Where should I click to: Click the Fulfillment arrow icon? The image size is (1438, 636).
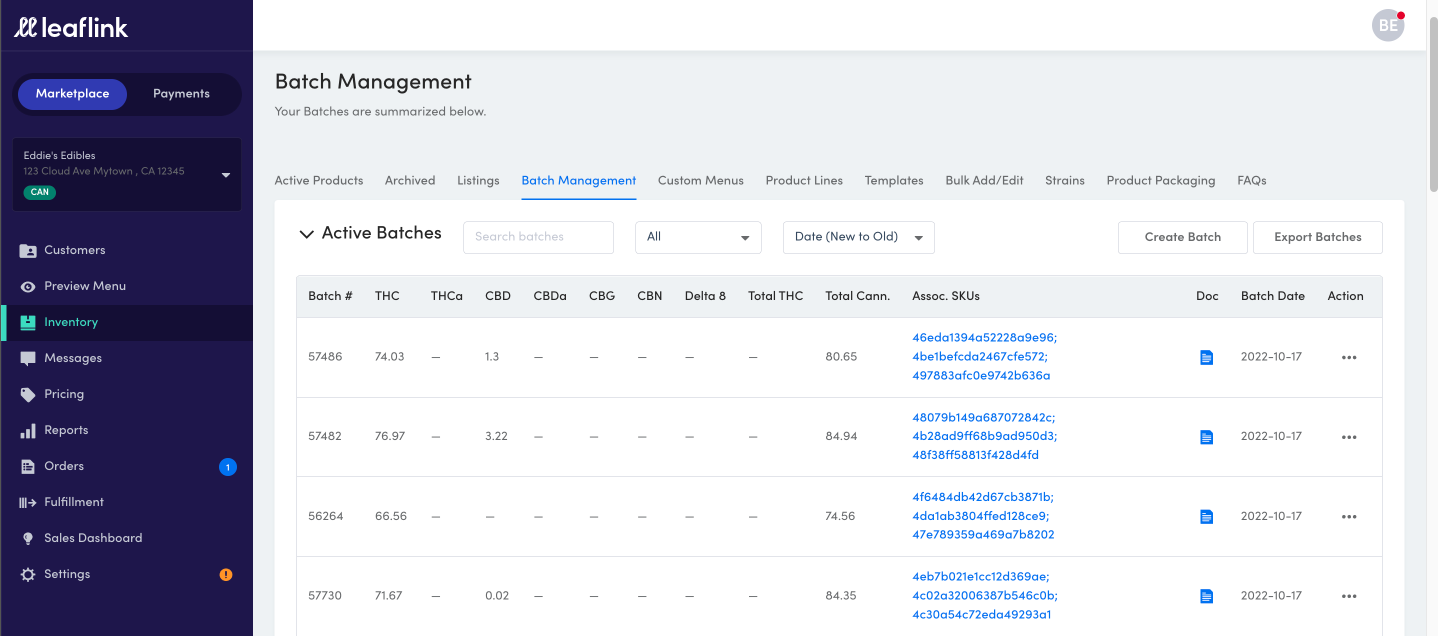(28, 502)
